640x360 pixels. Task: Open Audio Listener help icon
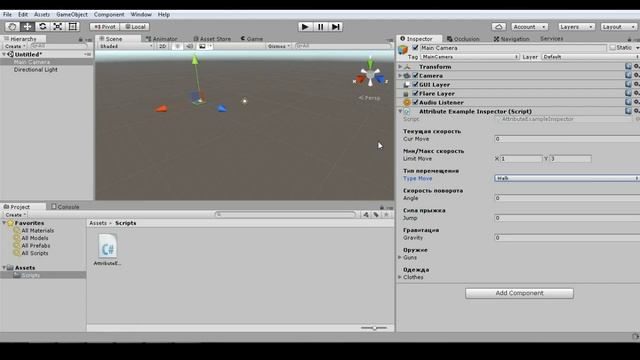point(628,102)
